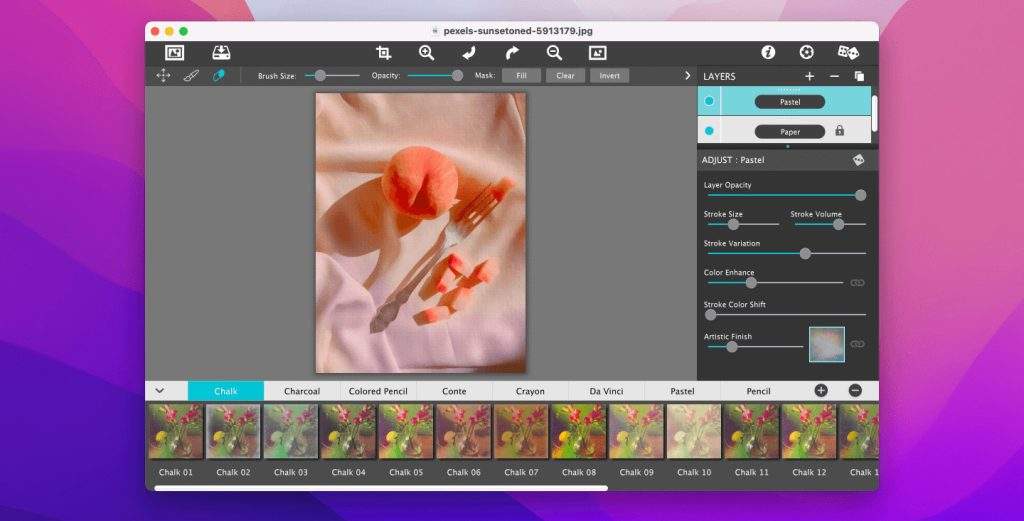
Task: Open the Artistic Finish texture picker
Action: pos(826,344)
